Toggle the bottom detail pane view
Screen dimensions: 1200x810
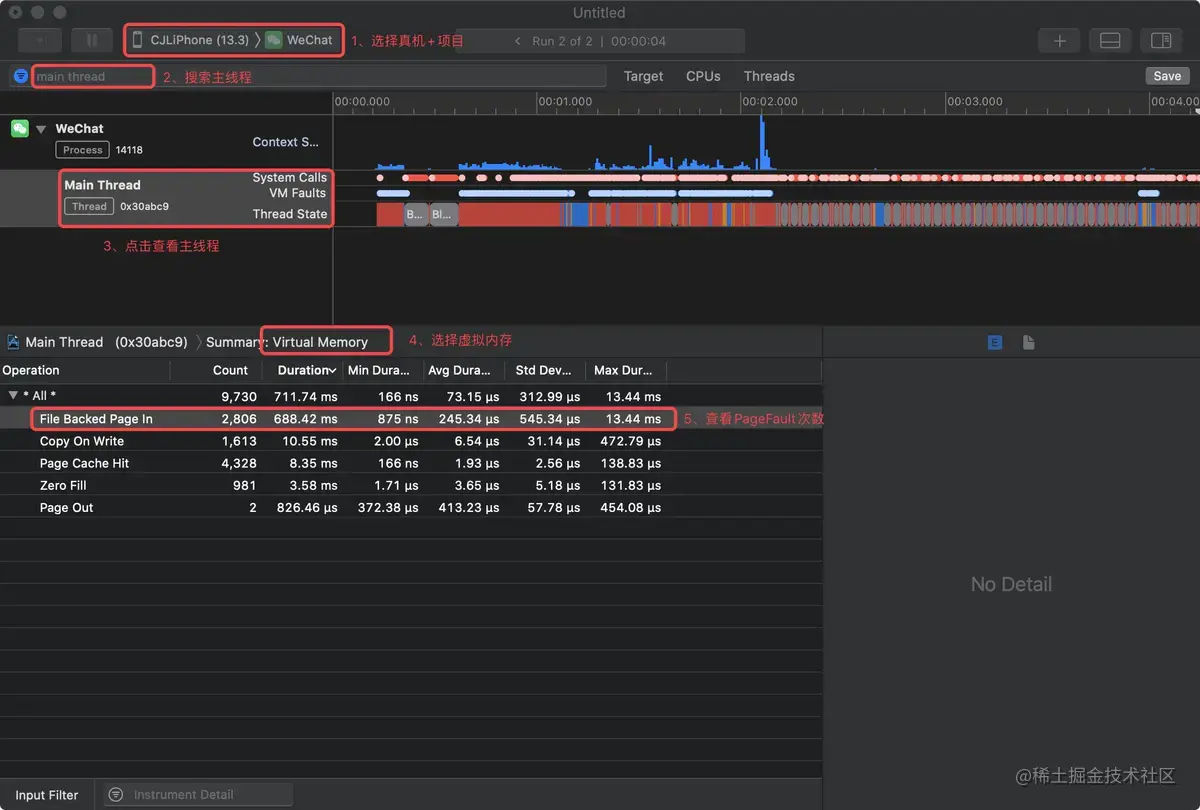point(1110,41)
